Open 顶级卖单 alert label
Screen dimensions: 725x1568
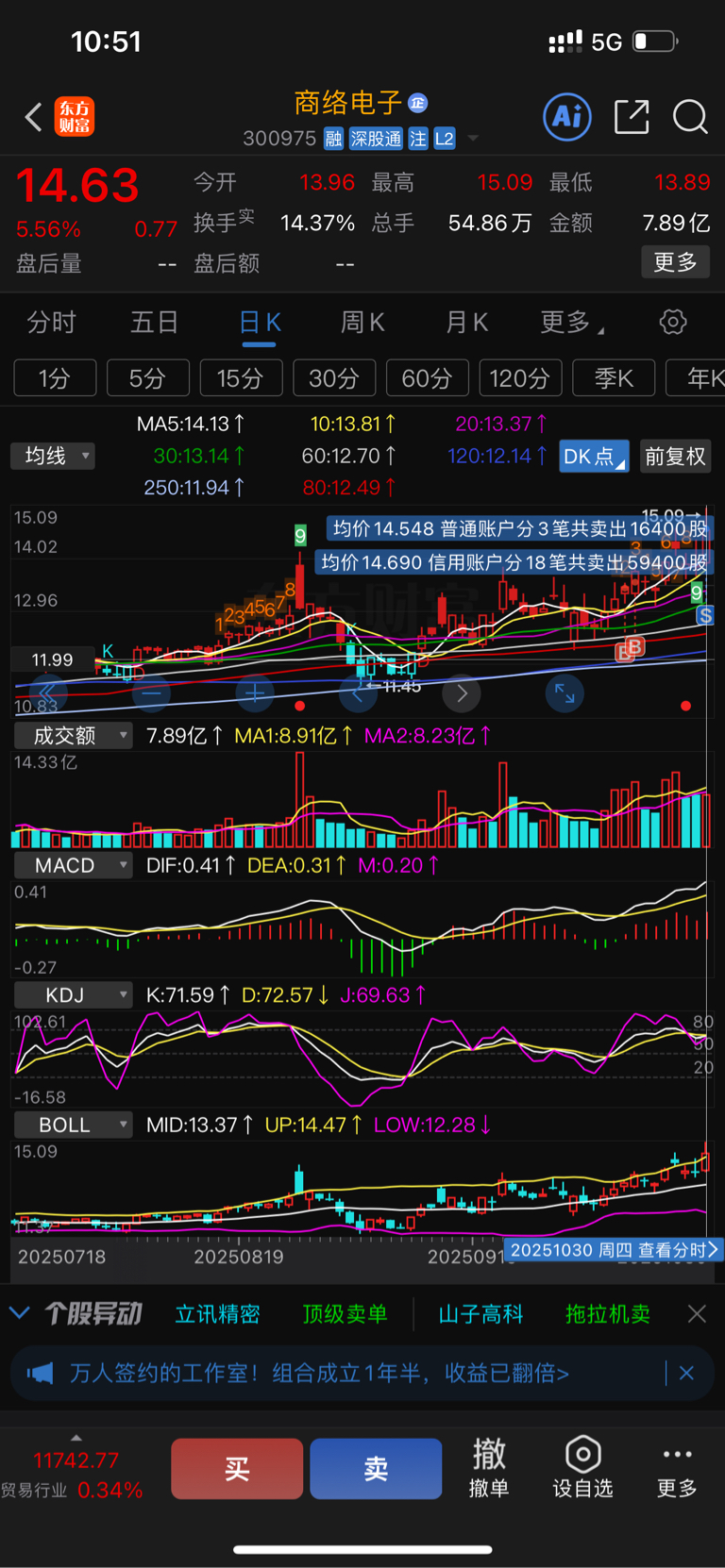pyautogui.click(x=345, y=1314)
